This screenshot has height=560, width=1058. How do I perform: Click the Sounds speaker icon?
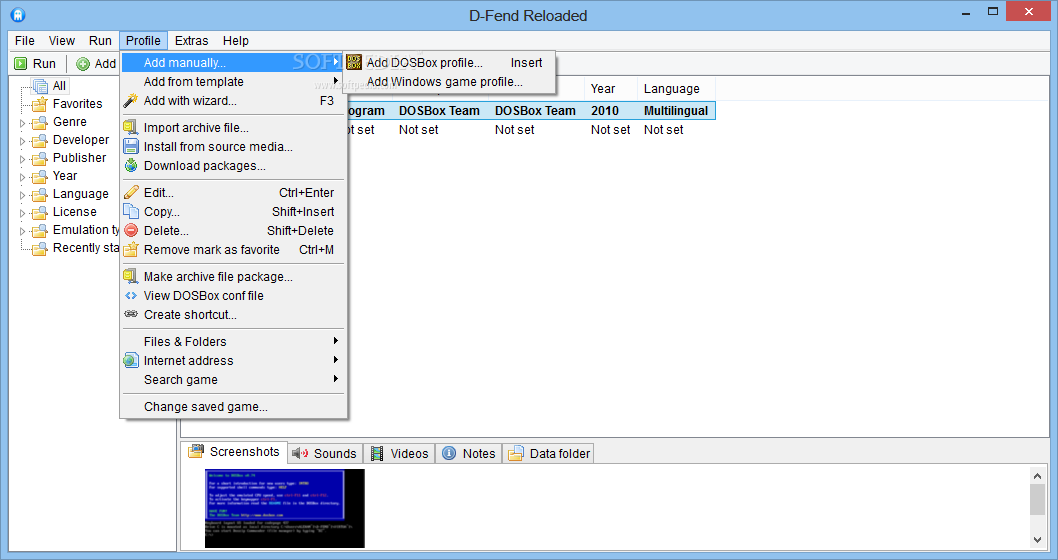pos(300,453)
